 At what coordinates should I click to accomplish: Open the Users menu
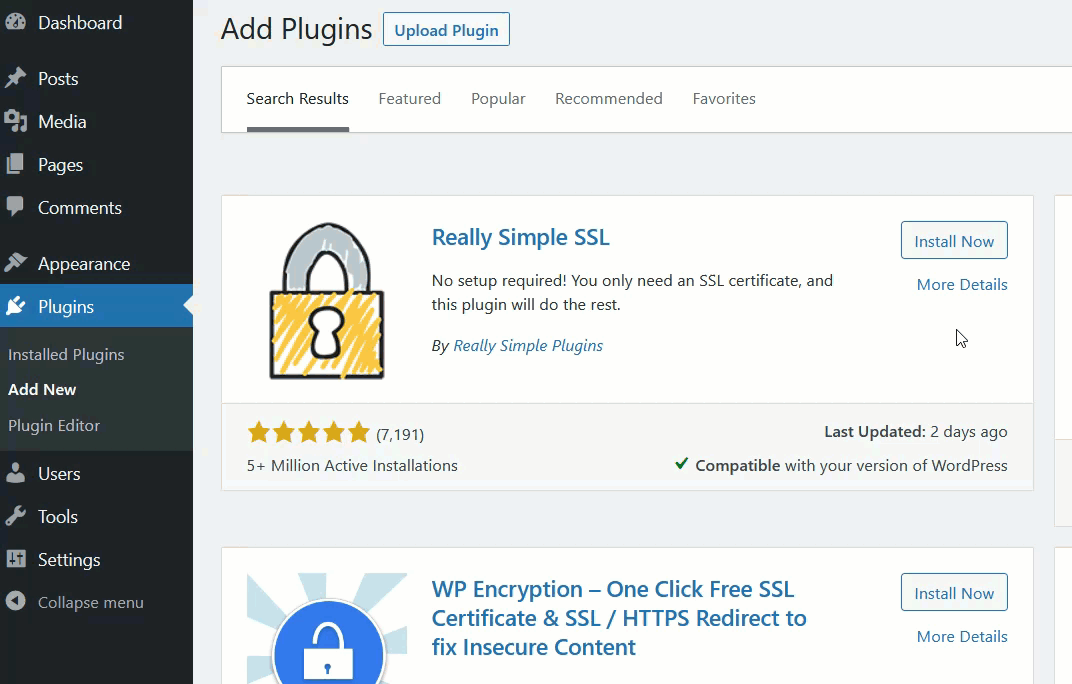tap(96, 473)
